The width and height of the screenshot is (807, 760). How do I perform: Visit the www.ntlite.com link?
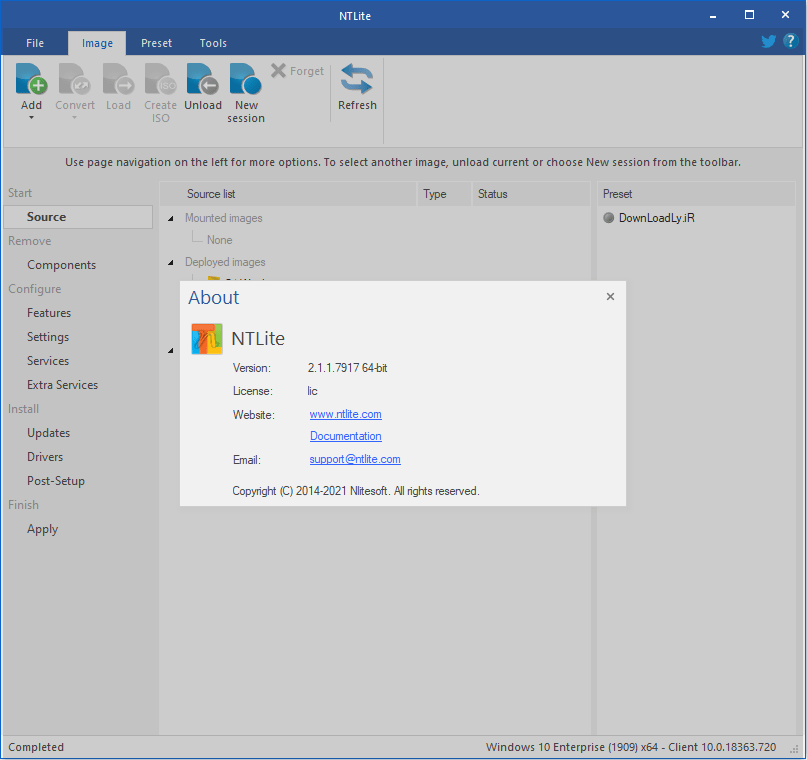point(345,414)
